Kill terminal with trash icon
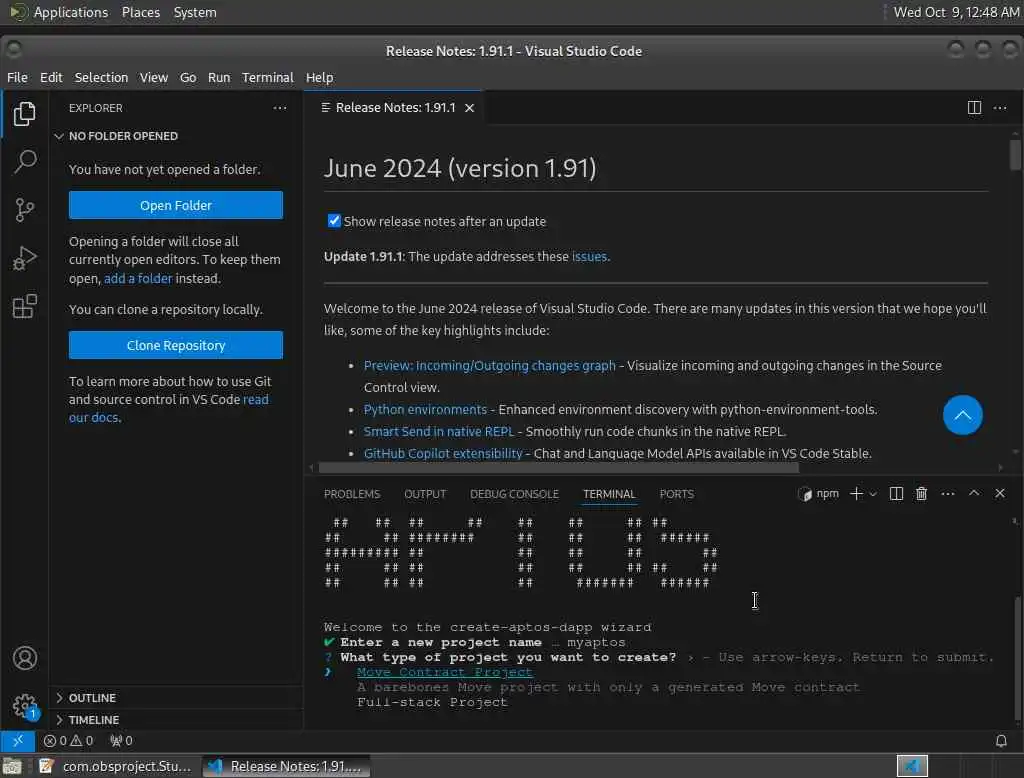This screenshot has height=778, width=1024. click(921, 494)
